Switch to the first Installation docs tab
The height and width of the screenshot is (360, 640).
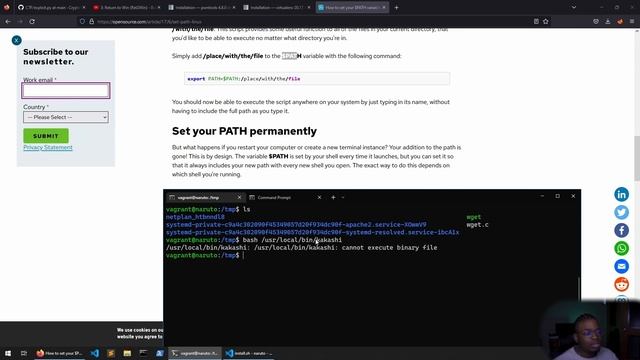[x=201, y=7]
